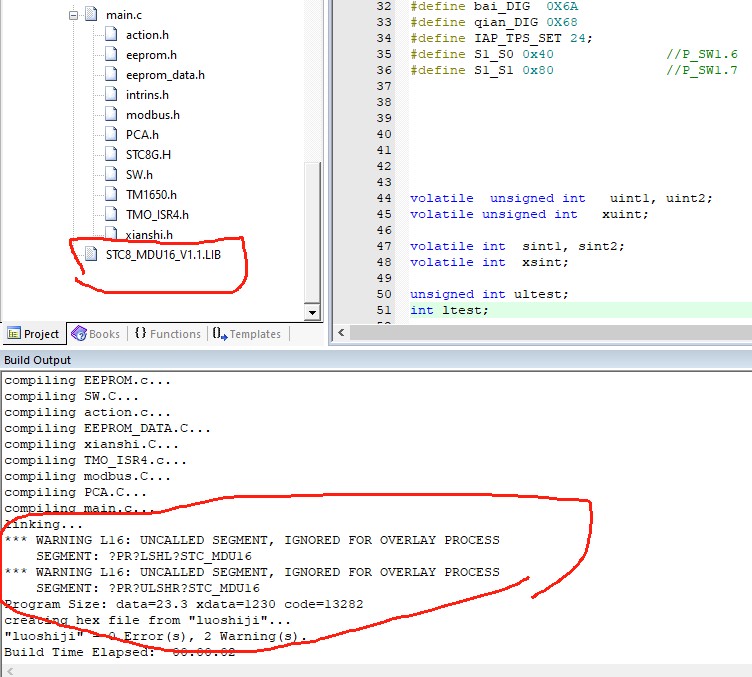
Task: Select modbus.h in the tree
Action: tap(153, 115)
